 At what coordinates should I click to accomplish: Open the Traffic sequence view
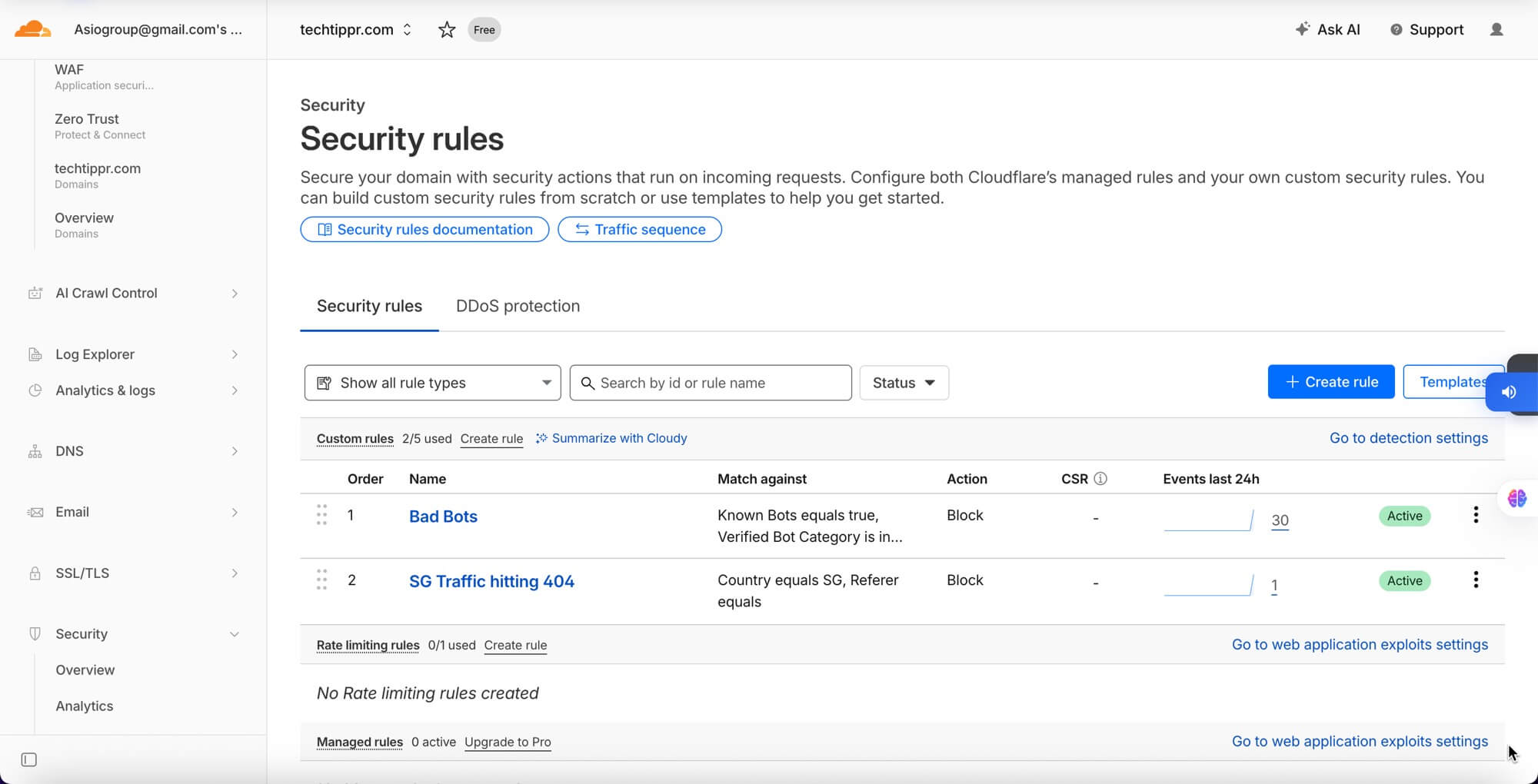(640, 229)
